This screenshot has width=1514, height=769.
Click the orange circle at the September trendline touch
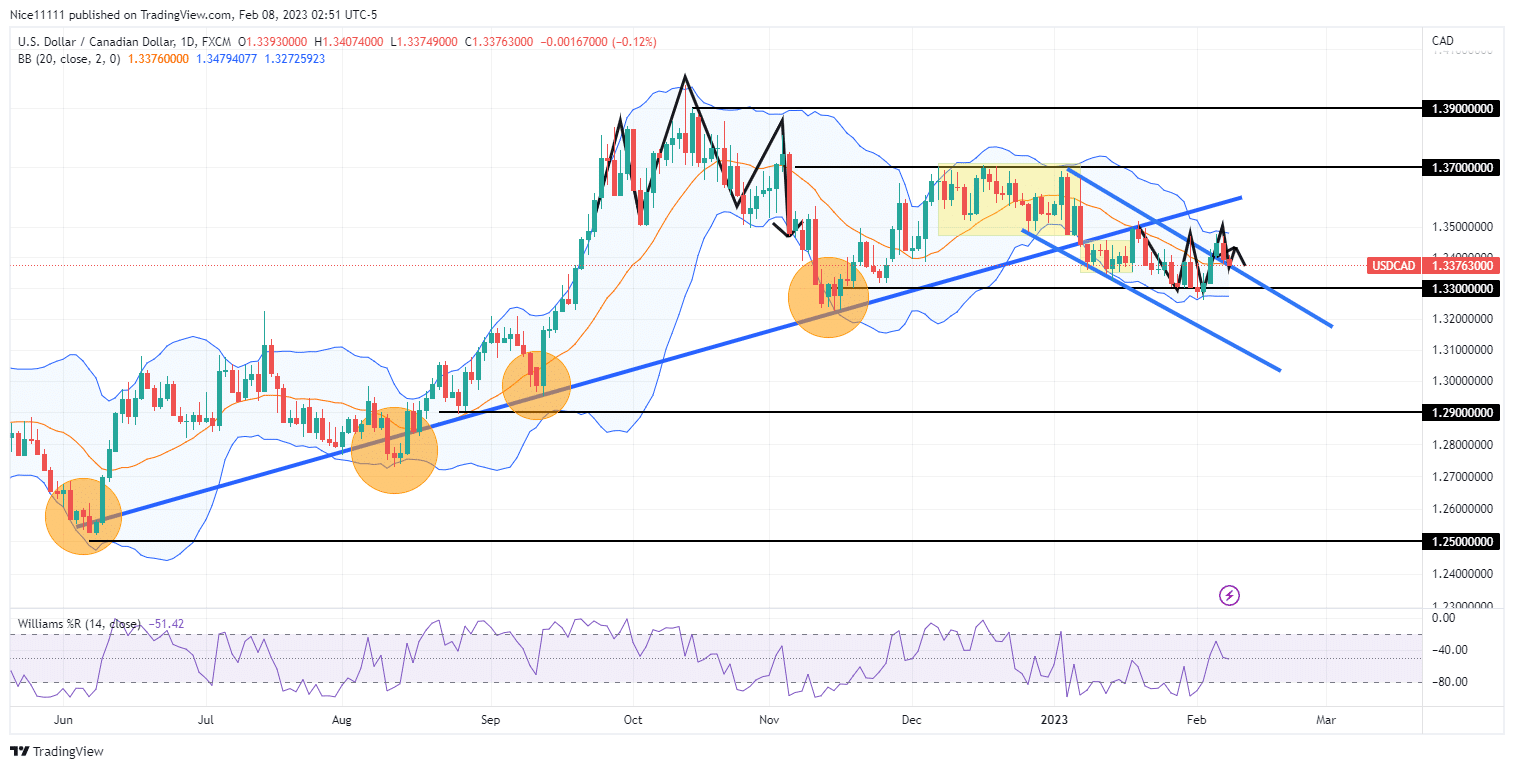coord(537,384)
